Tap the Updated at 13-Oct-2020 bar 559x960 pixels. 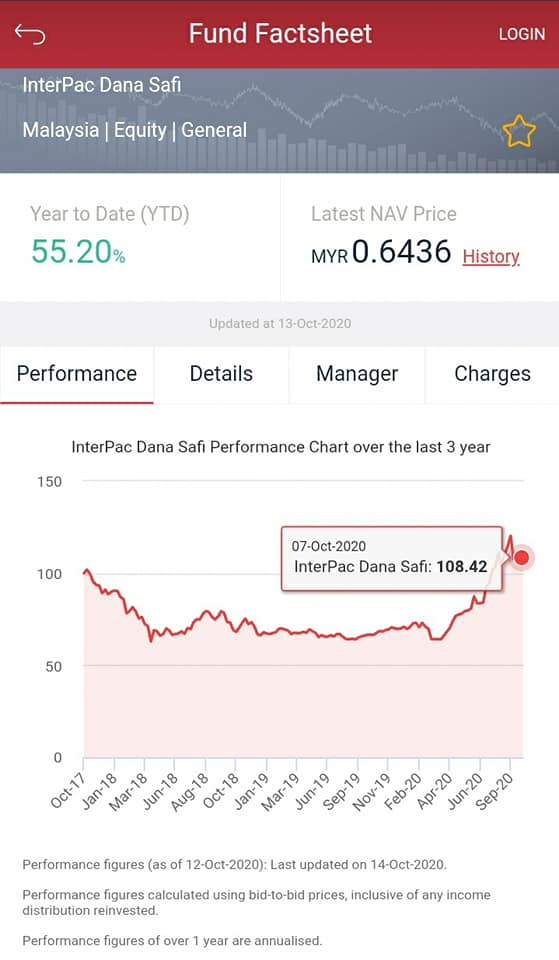[x=280, y=324]
